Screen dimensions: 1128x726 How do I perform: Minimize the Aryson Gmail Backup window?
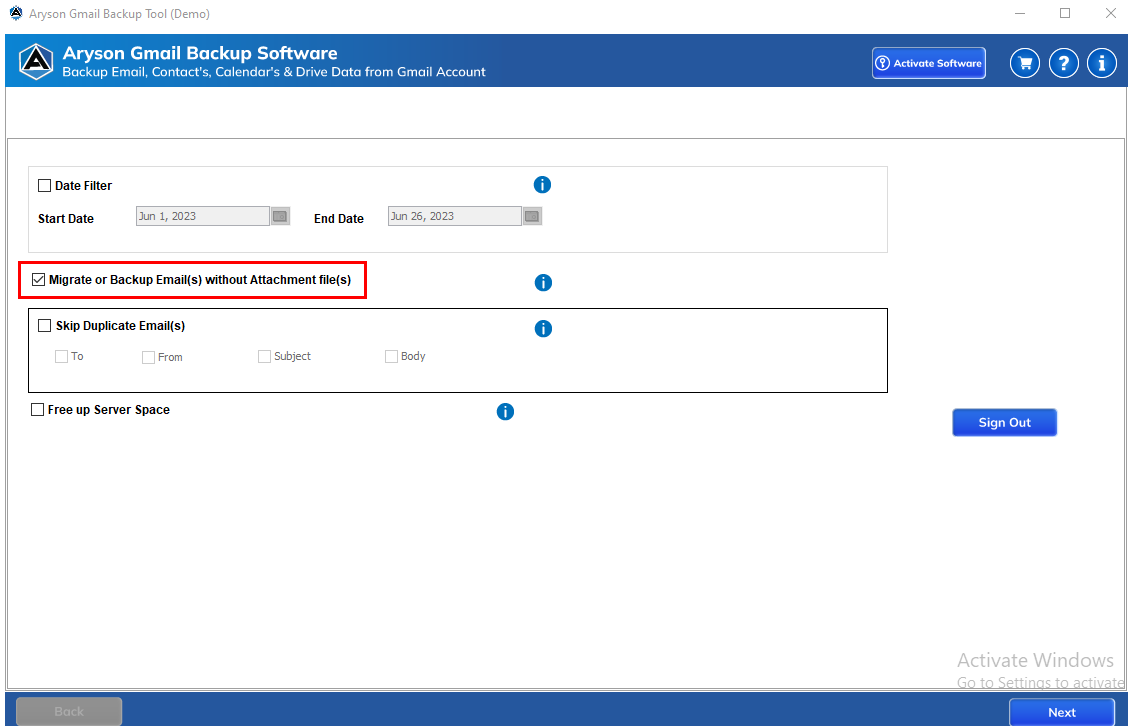[x=1020, y=14]
